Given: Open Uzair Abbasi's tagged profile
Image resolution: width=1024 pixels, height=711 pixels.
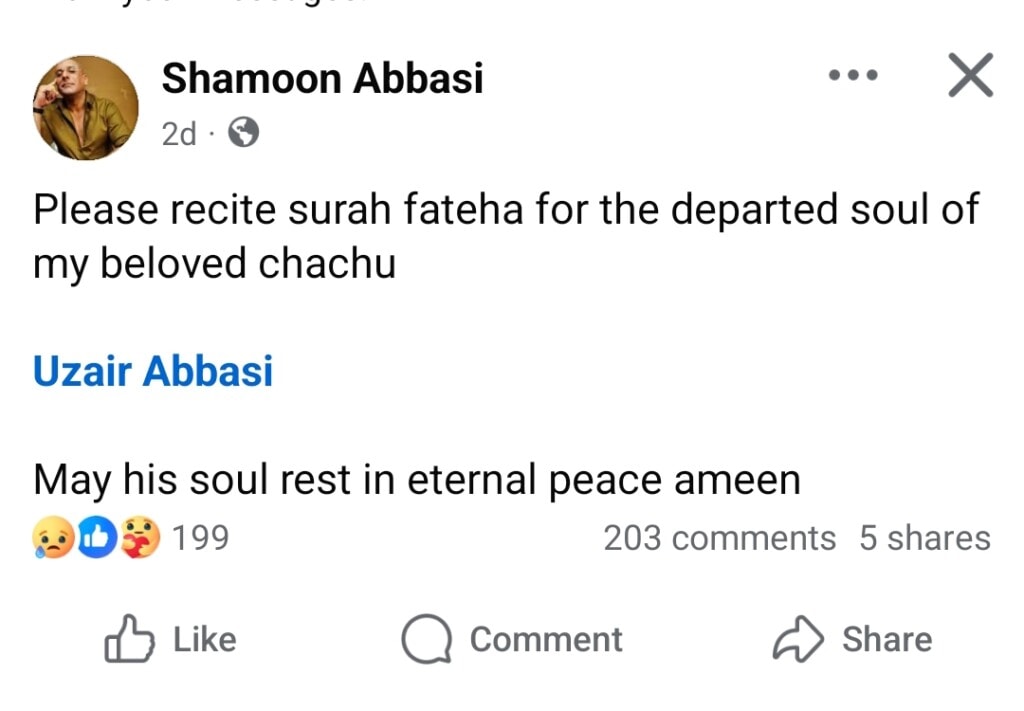Looking at the screenshot, I should click(154, 371).
